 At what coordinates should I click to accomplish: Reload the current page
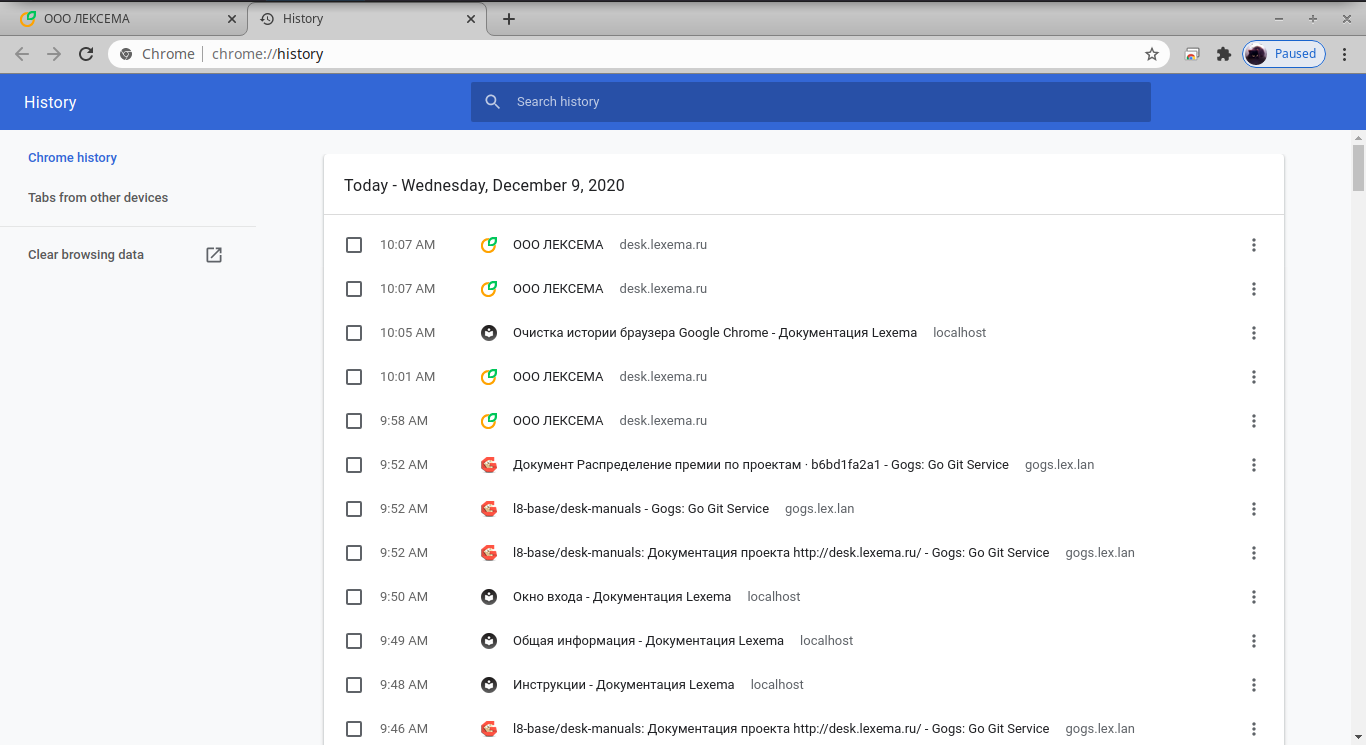point(86,54)
